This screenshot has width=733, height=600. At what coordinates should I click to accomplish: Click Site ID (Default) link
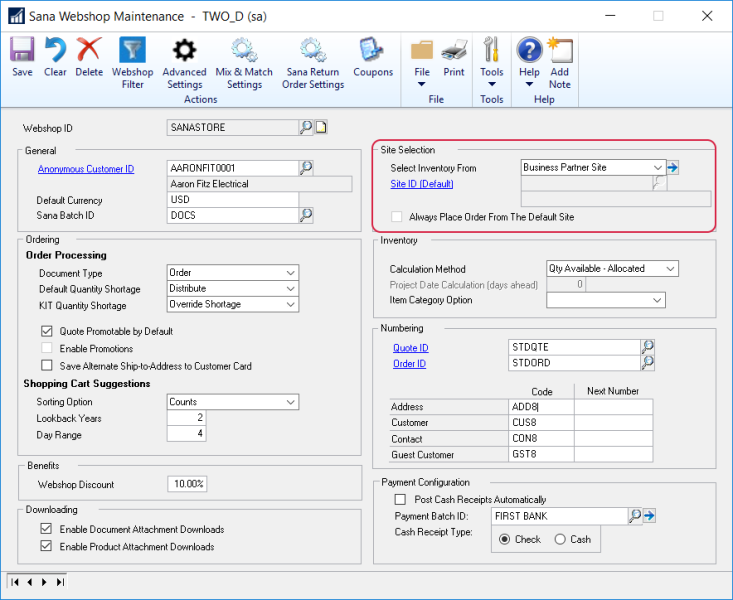click(x=422, y=184)
